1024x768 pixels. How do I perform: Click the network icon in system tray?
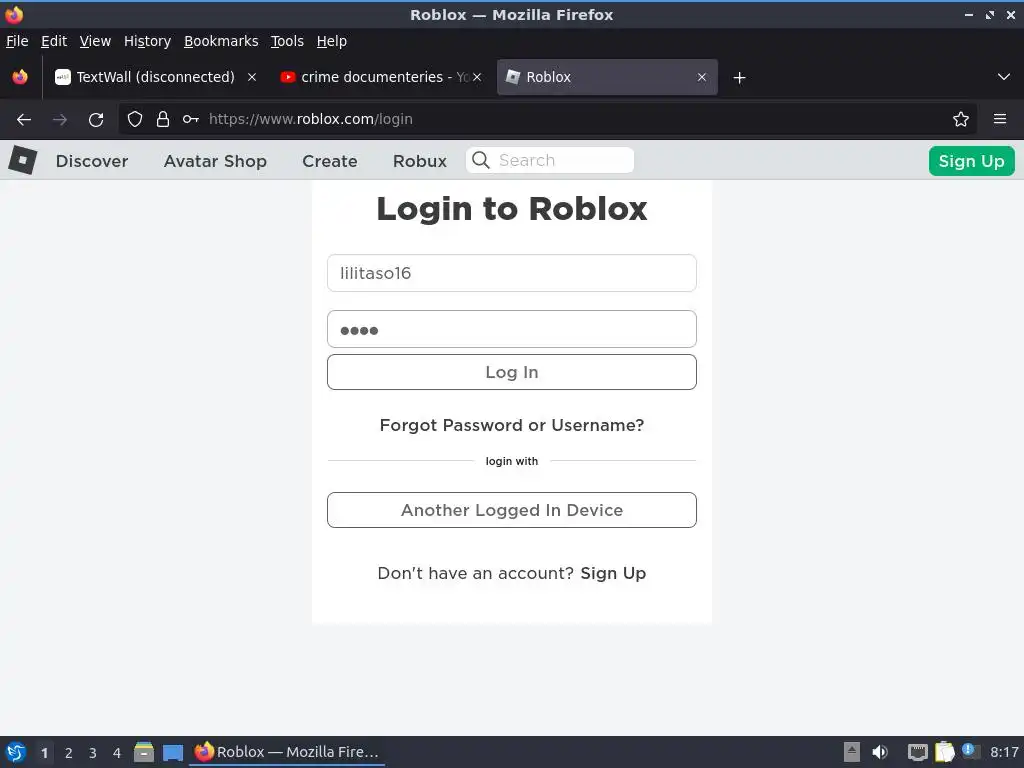[918, 752]
